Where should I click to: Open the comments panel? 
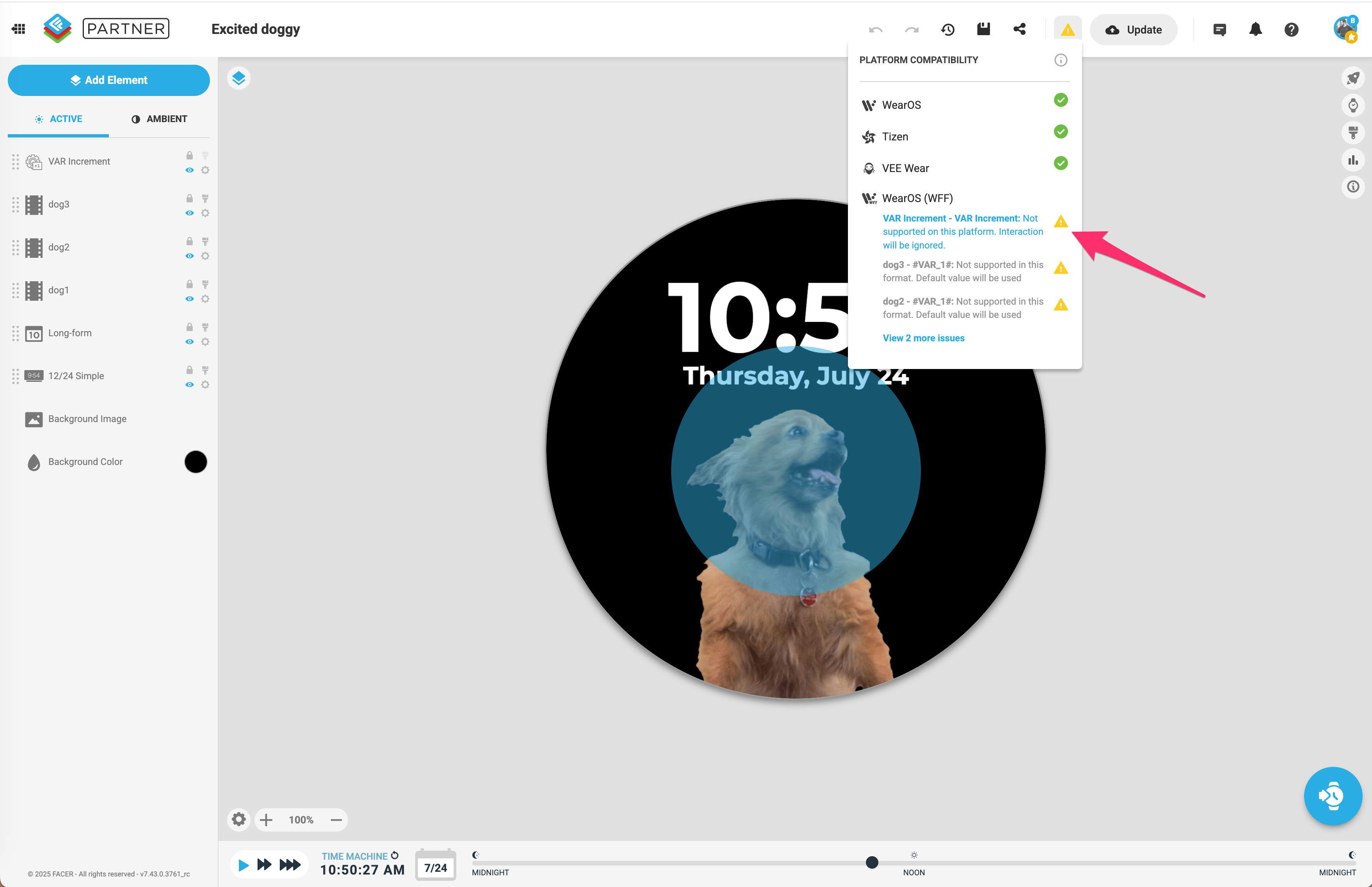click(x=1219, y=29)
